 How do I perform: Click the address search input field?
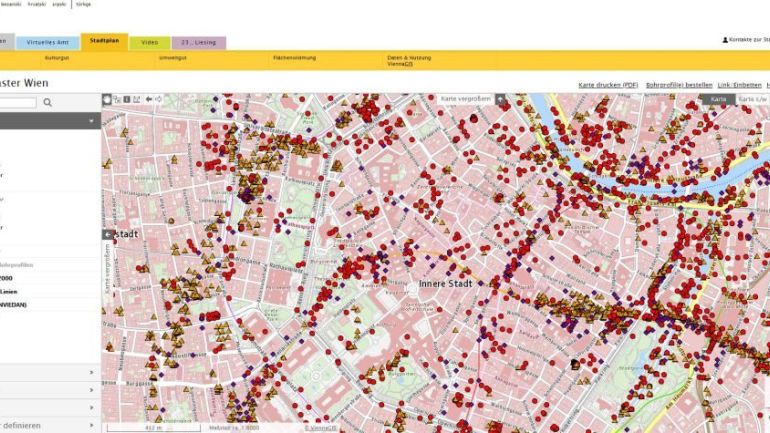coord(18,102)
